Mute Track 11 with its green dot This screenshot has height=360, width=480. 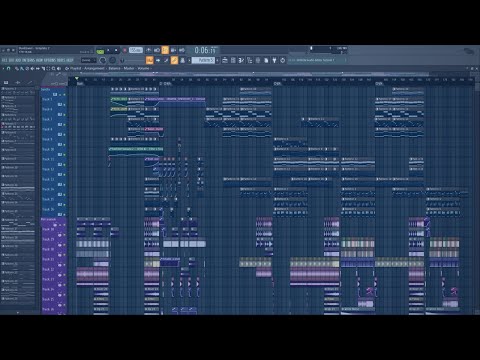pos(64,165)
